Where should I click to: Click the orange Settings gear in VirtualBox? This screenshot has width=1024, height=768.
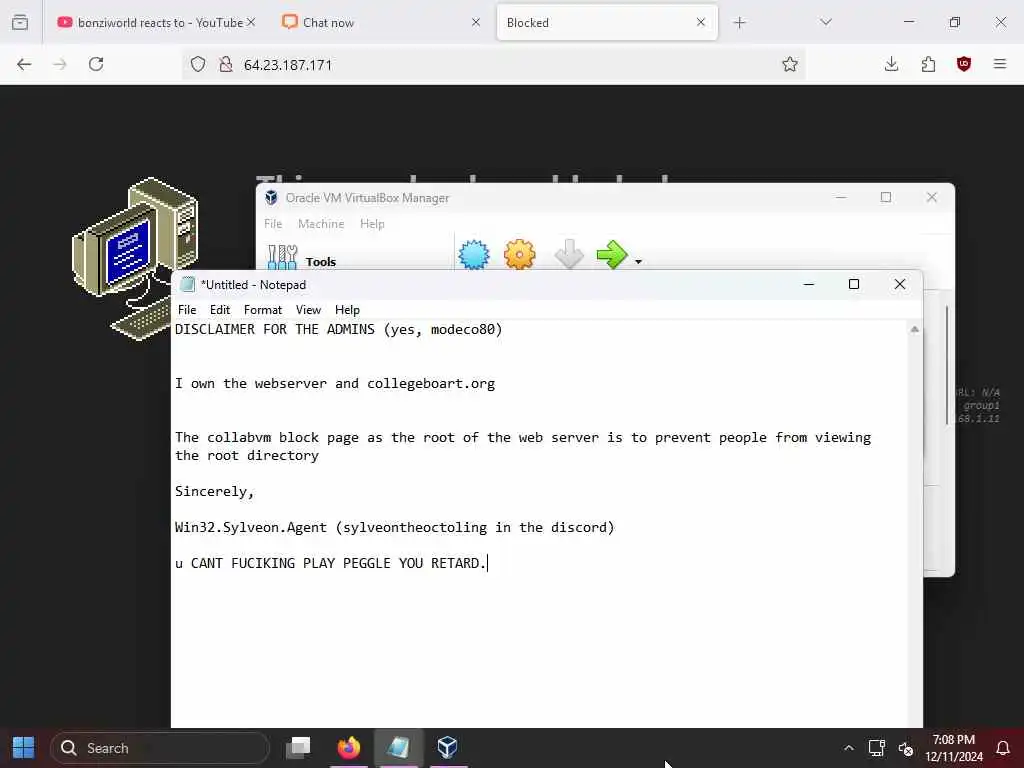(x=520, y=254)
